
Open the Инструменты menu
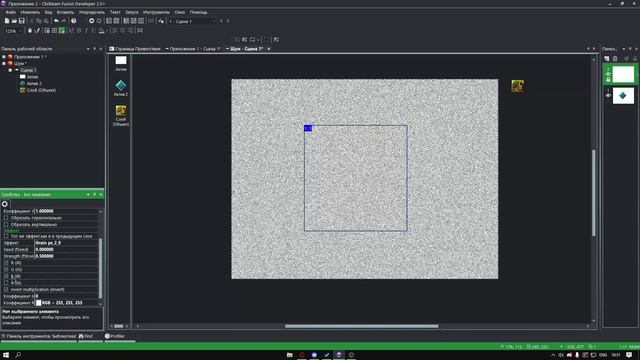click(156, 12)
